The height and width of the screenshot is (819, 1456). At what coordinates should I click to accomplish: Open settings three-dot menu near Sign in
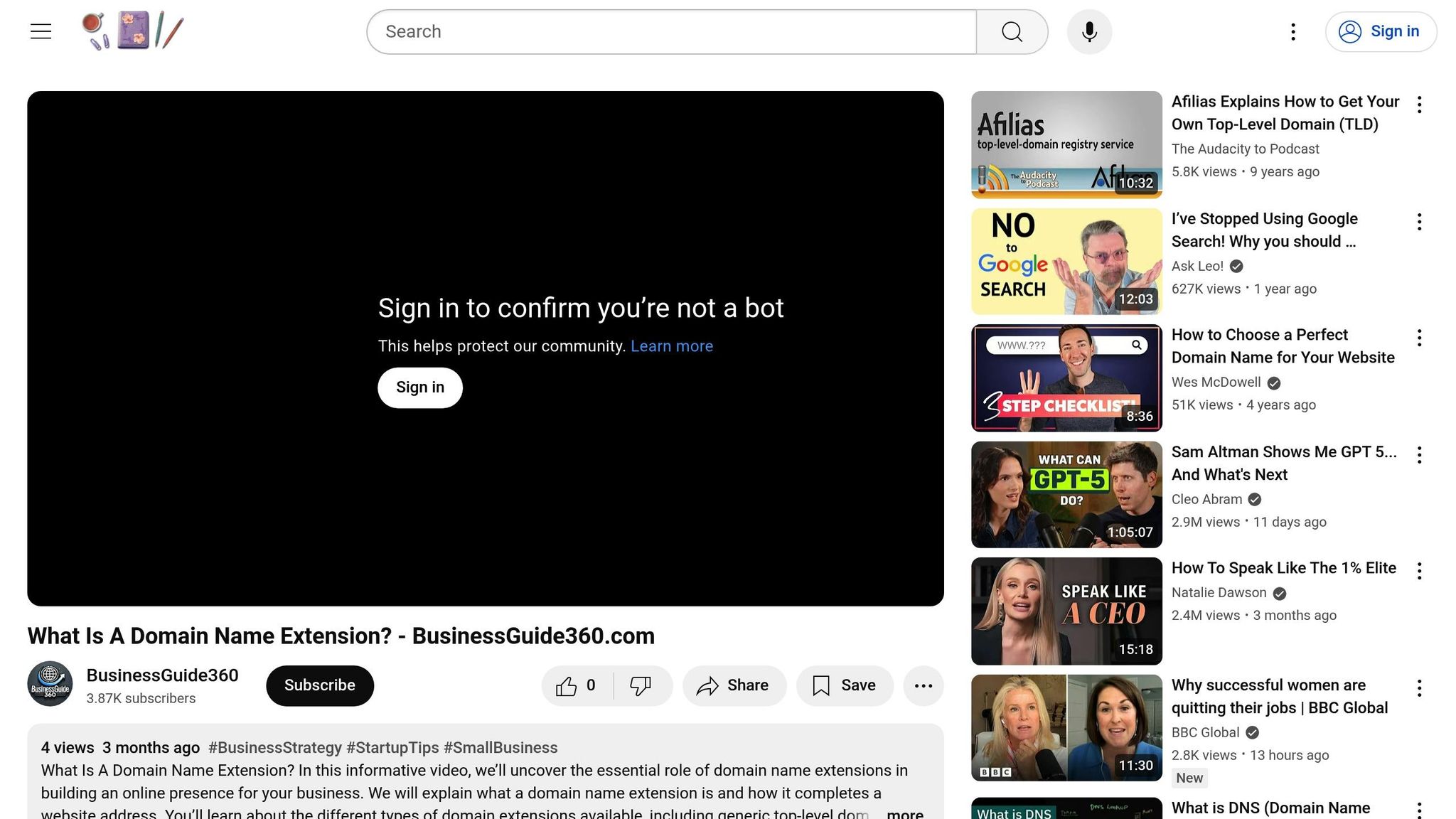[x=1293, y=32]
